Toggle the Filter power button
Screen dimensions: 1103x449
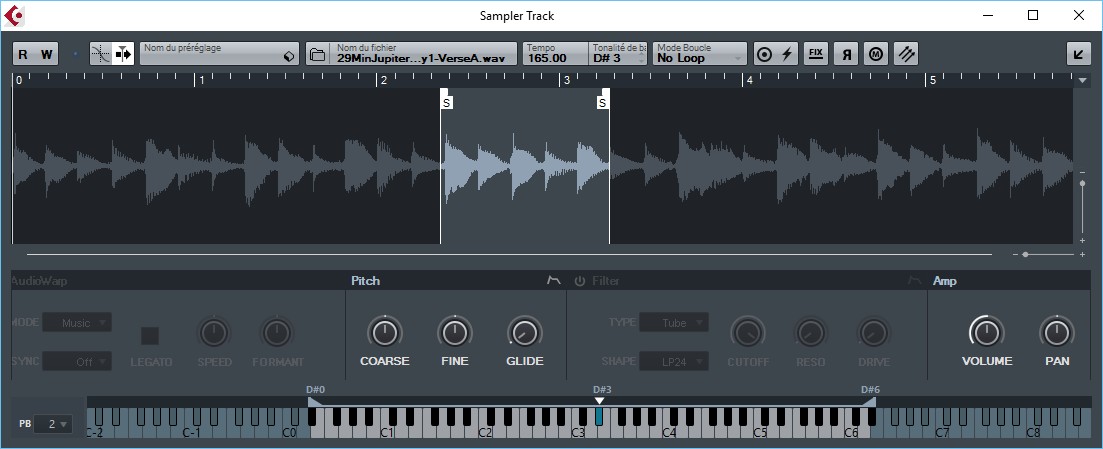click(x=580, y=281)
